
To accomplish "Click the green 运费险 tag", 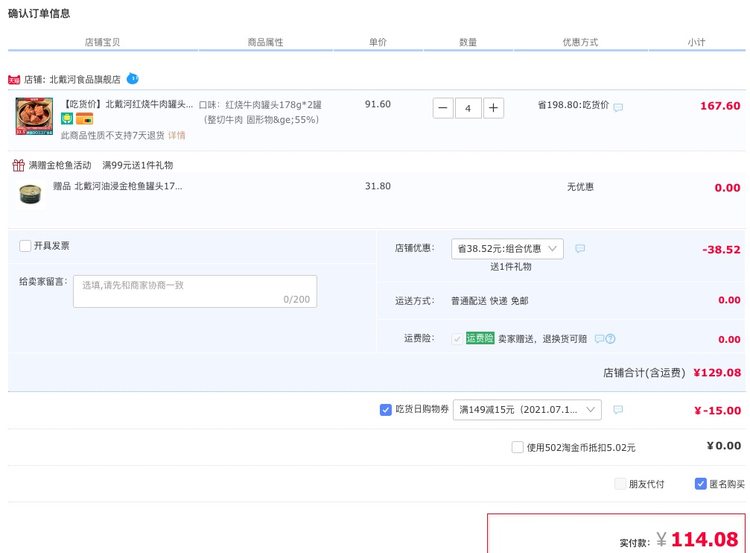I will tap(480, 338).
